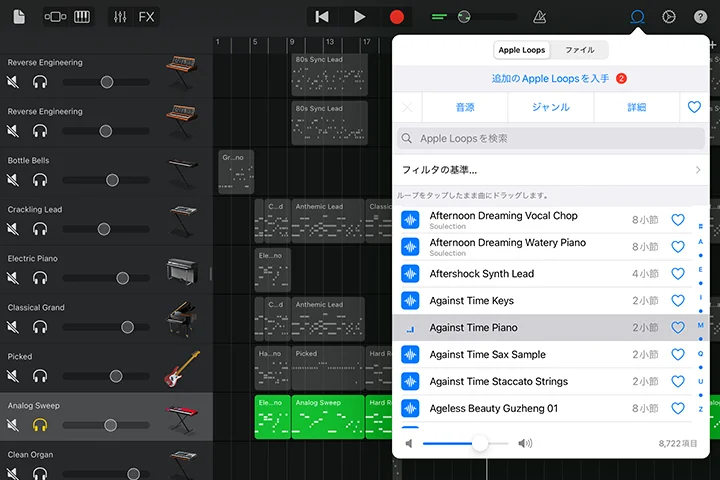Mute the Bottle Bells track
Viewport: 720px width, 480px height.
click(x=13, y=180)
